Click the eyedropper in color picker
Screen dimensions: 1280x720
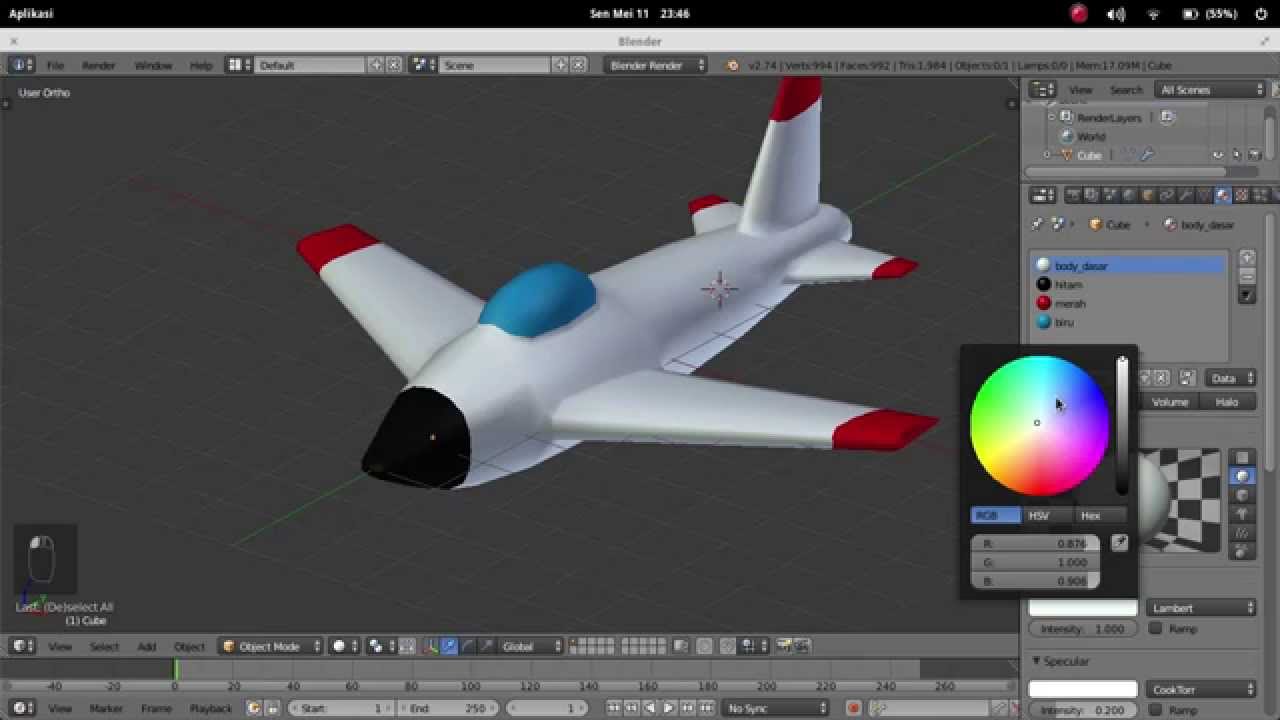1119,543
